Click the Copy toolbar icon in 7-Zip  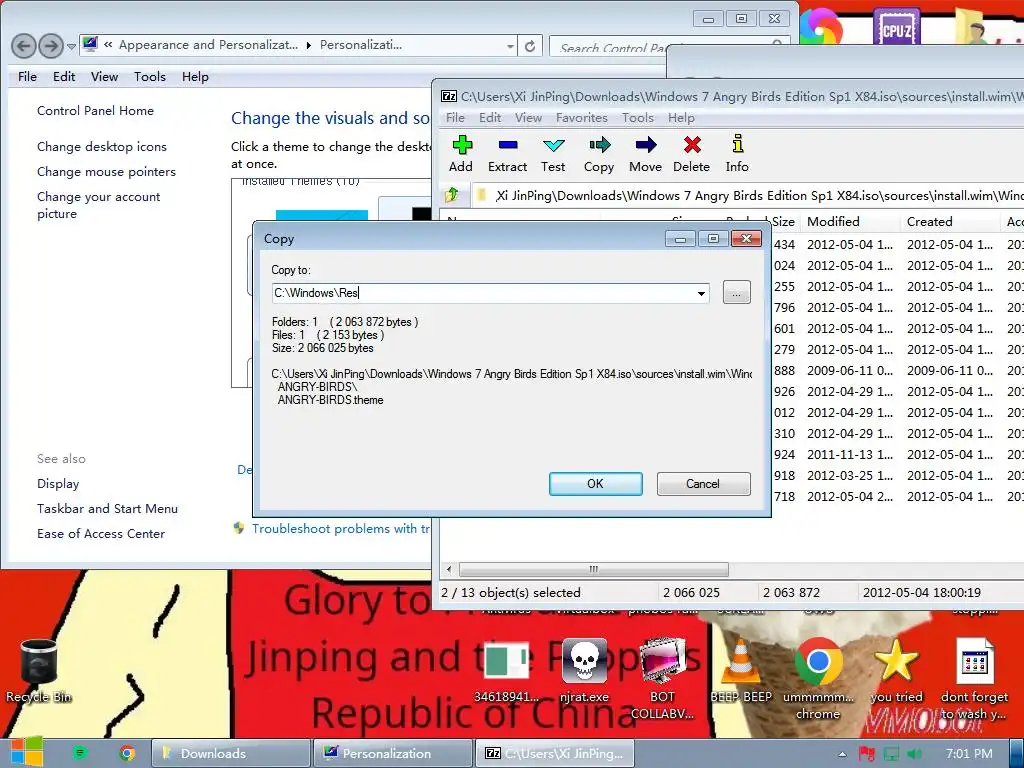pyautogui.click(x=599, y=154)
